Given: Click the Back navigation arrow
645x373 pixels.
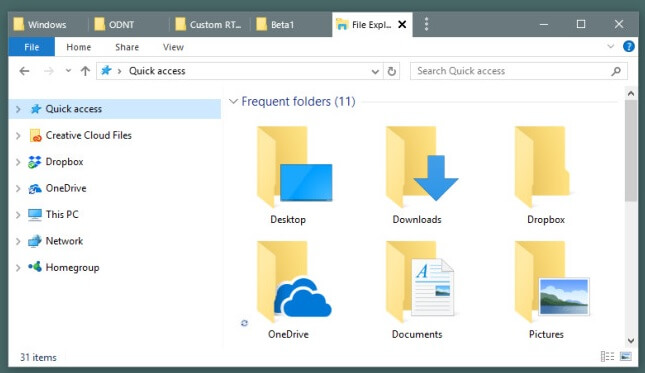Looking at the screenshot, I should (x=24, y=71).
